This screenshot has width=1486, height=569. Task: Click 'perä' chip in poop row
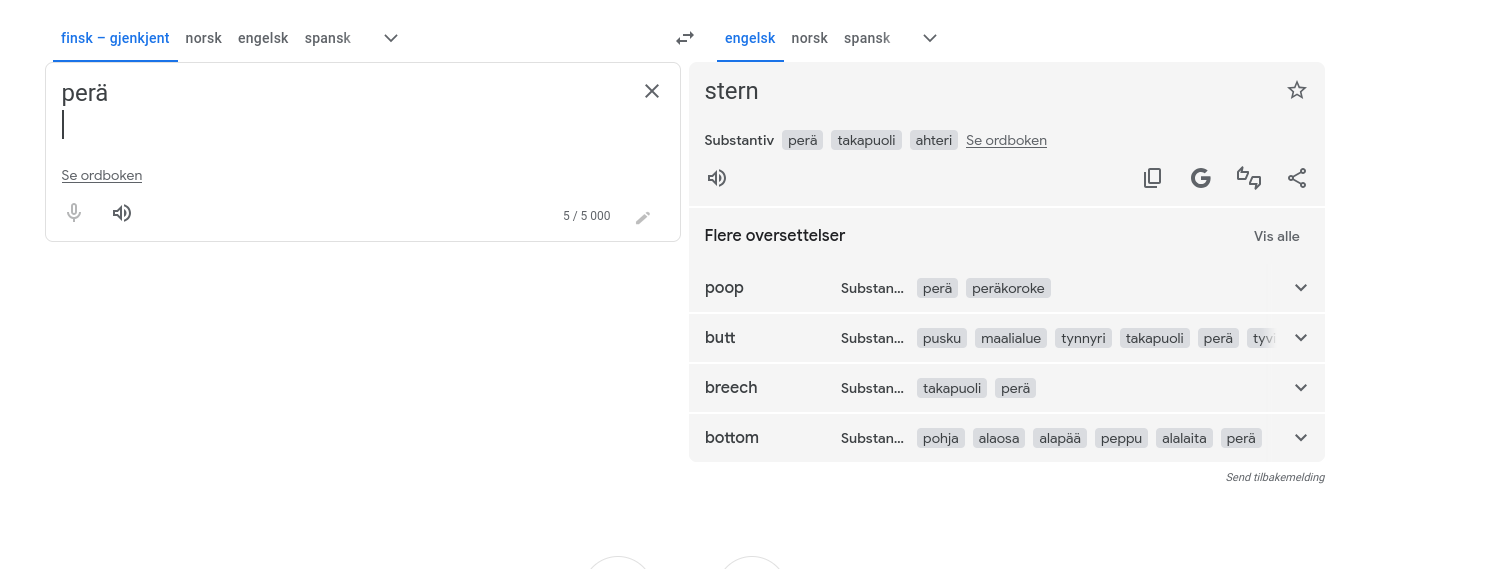click(938, 288)
